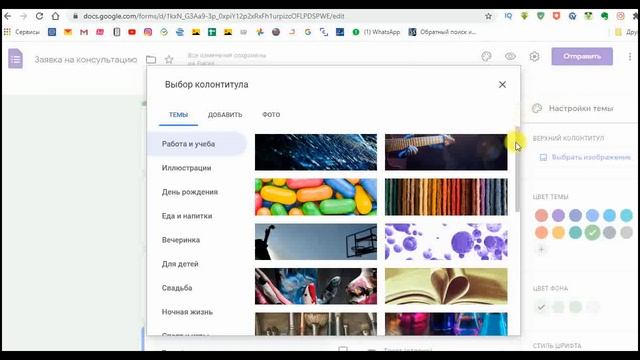Pick the colored threads header image
640x360 pixels.
446,197
